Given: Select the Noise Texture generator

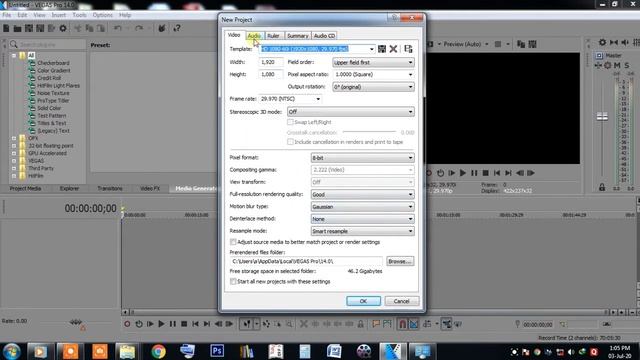Looking at the screenshot, I should 53,93.
